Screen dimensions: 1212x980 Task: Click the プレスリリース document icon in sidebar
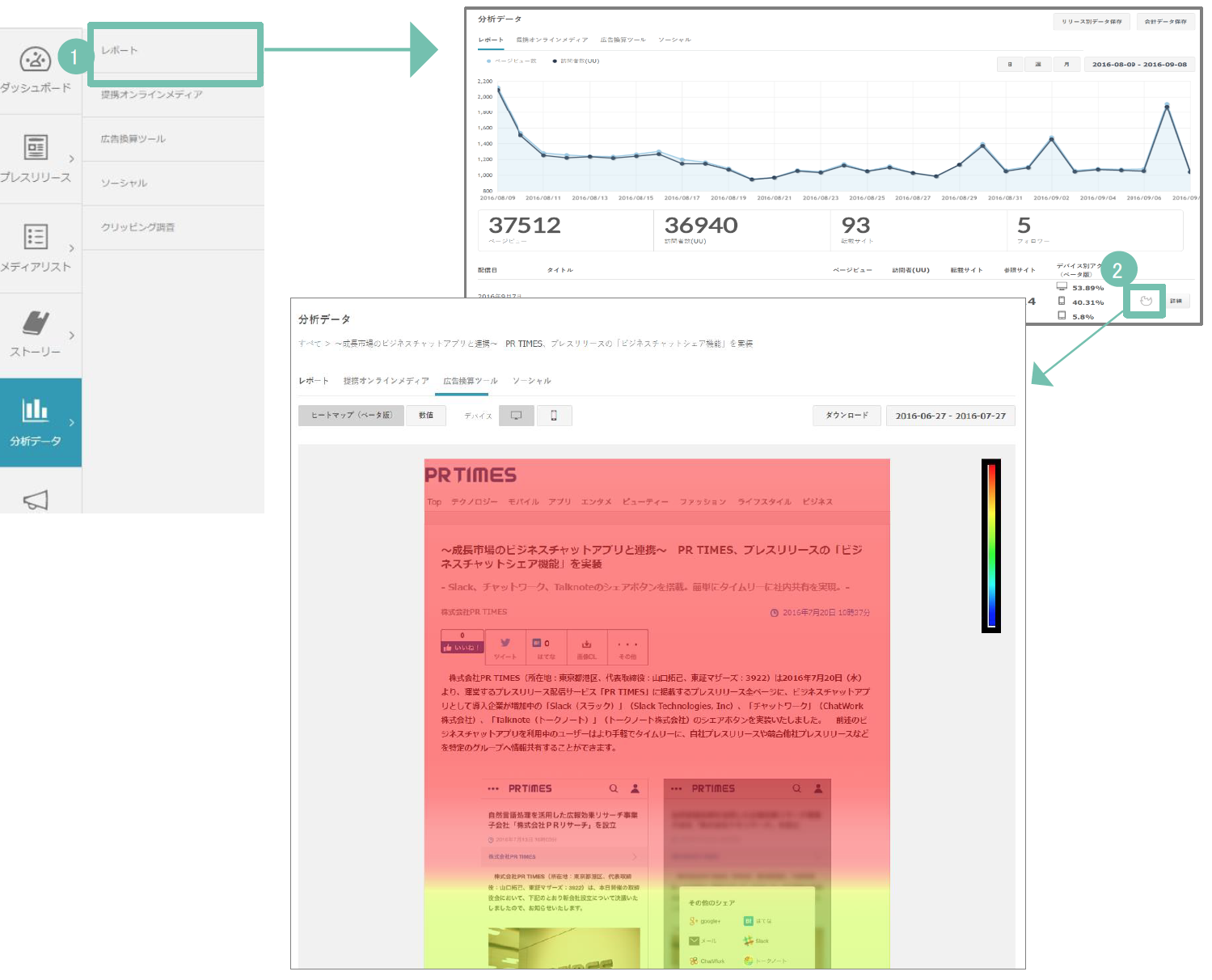36,147
